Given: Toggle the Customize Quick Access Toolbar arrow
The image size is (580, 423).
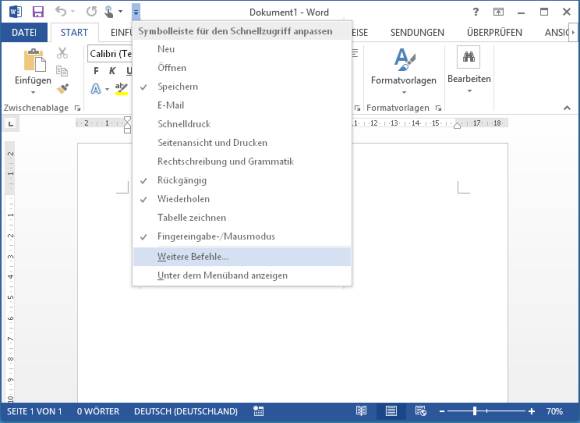Looking at the screenshot, I should tap(136, 12).
